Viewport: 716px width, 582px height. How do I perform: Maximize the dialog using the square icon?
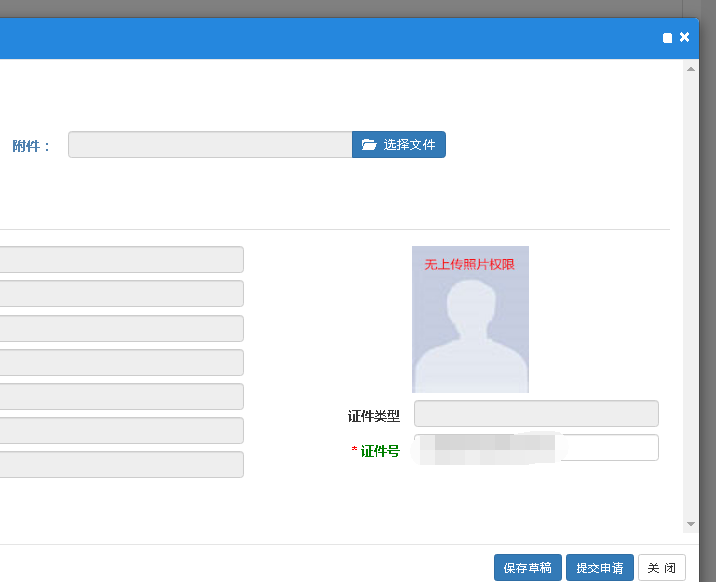click(667, 38)
